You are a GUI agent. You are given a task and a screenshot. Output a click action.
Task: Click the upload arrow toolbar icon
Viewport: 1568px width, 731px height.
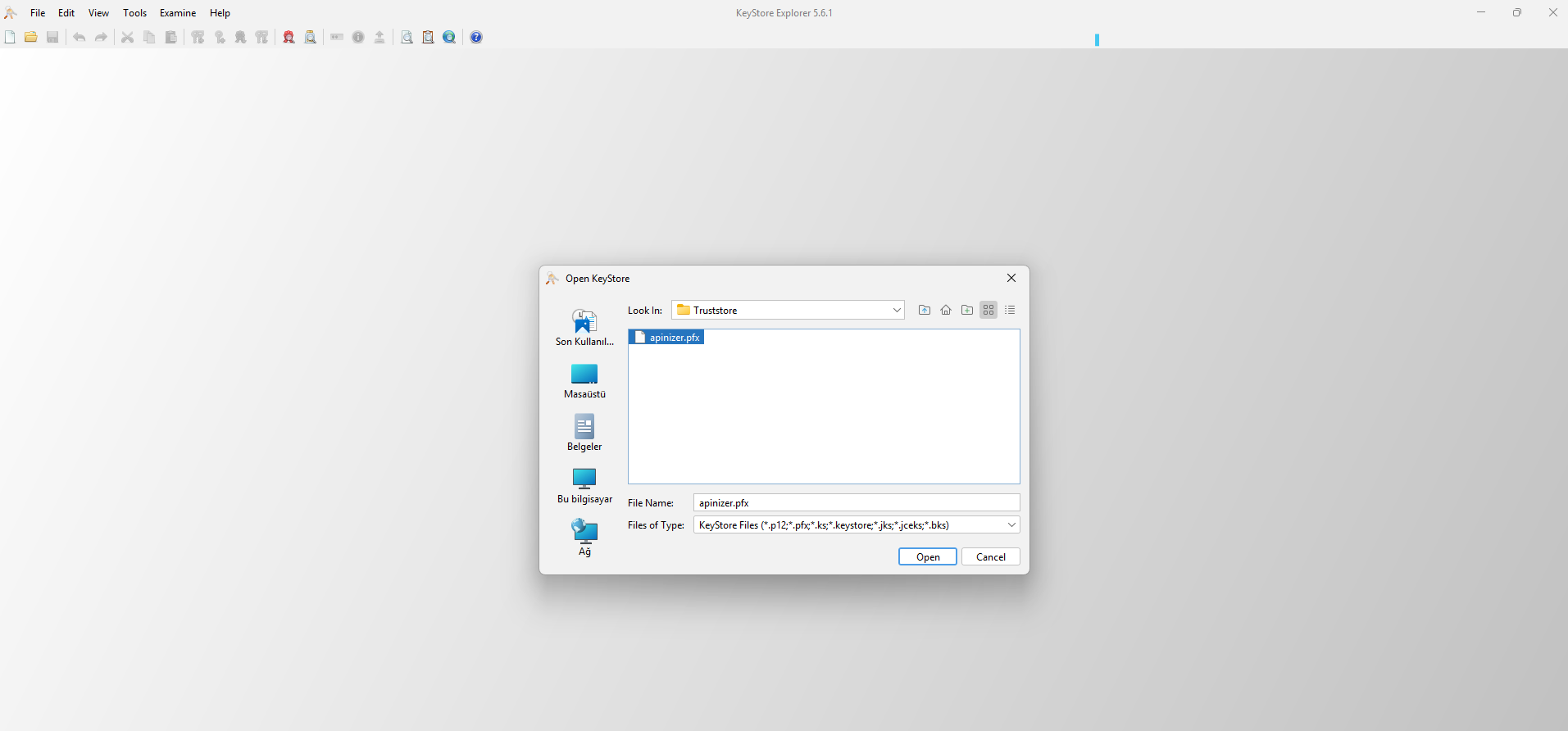tap(380, 37)
